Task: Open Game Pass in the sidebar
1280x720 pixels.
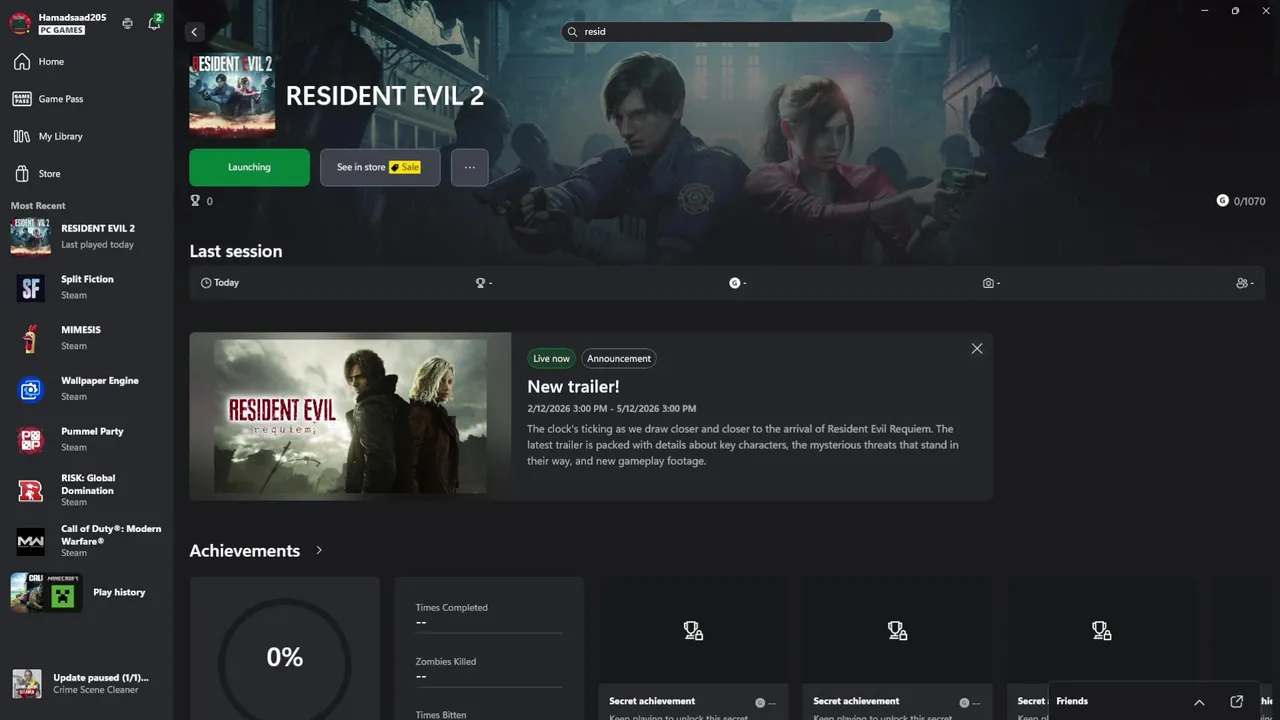Action: tap(86, 99)
